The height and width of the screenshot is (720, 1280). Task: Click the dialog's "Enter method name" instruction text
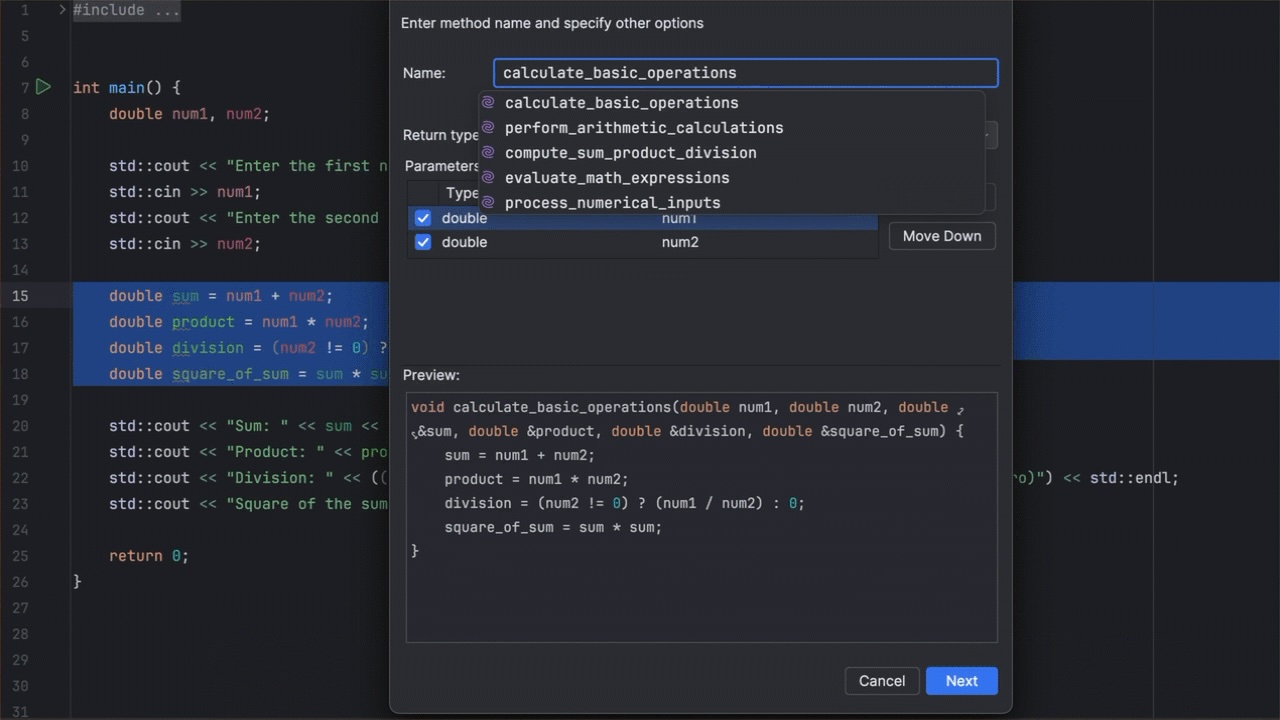click(552, 23)
